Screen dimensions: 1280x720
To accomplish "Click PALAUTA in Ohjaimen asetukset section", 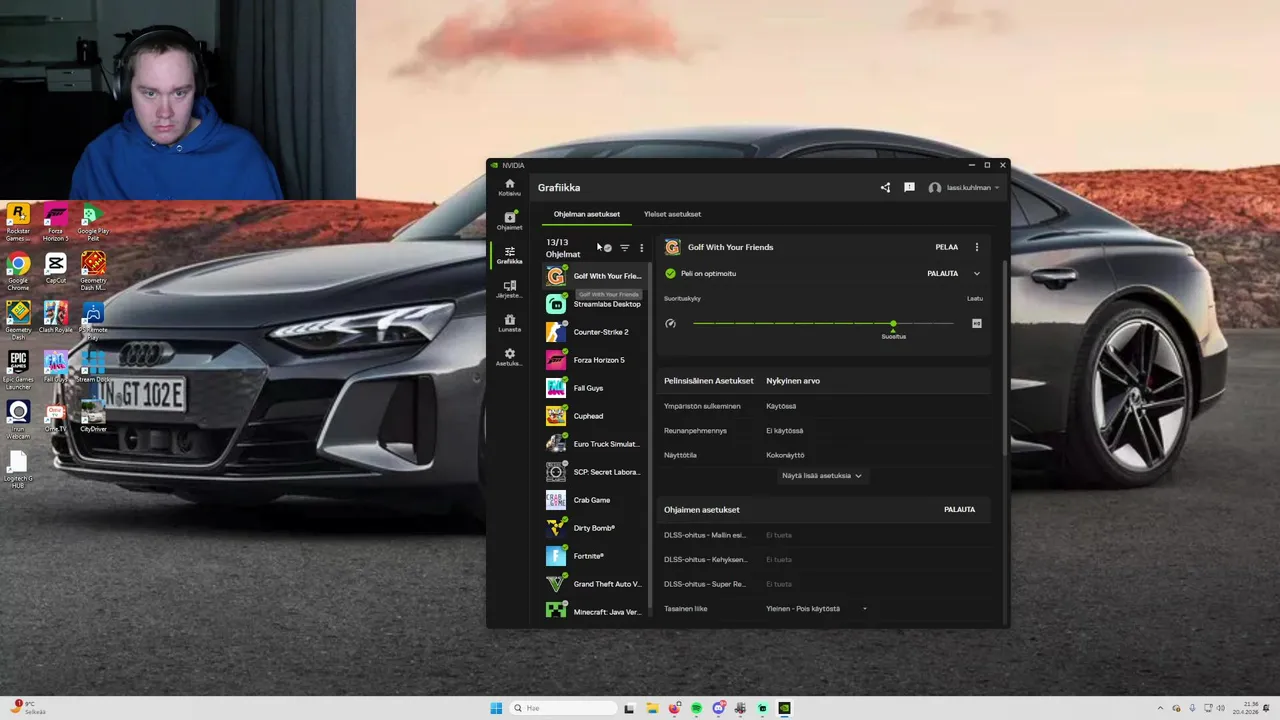I will click(959, 510).
